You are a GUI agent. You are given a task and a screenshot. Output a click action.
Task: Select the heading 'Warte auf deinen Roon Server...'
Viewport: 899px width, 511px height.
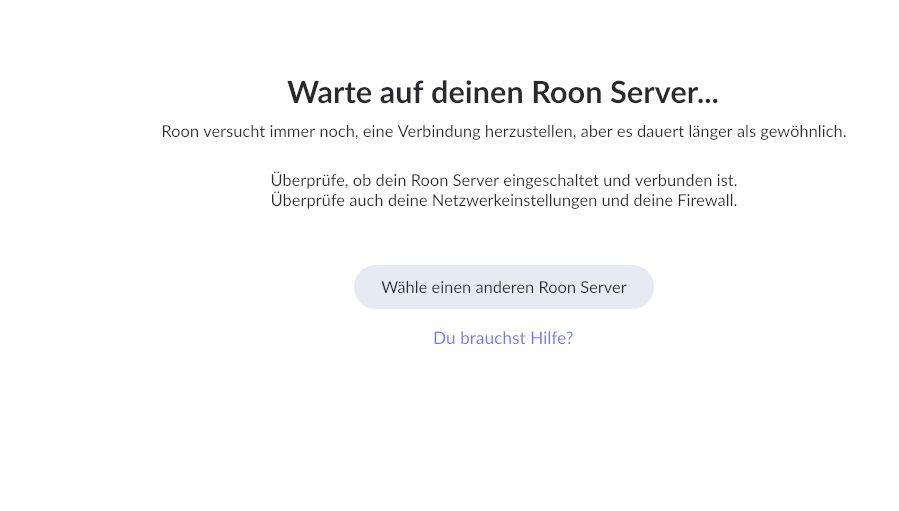[x=503, y=92]
